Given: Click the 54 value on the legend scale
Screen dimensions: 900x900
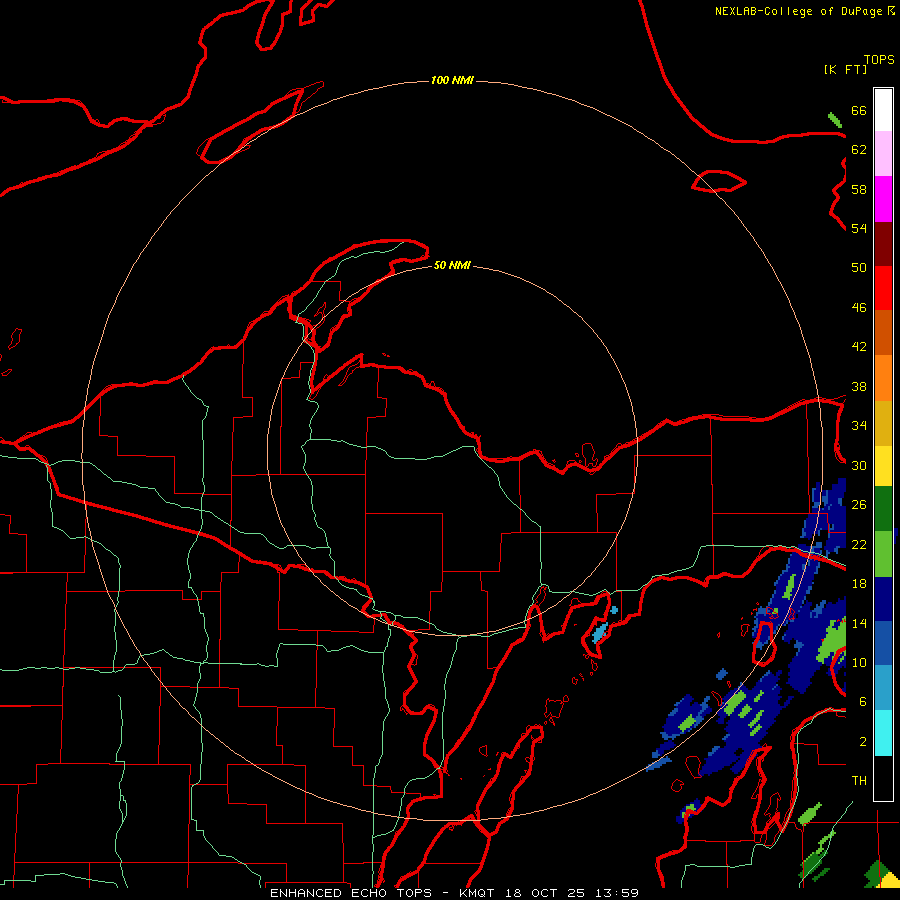Looking at the screenshot, I should click(x=859, y=228).
